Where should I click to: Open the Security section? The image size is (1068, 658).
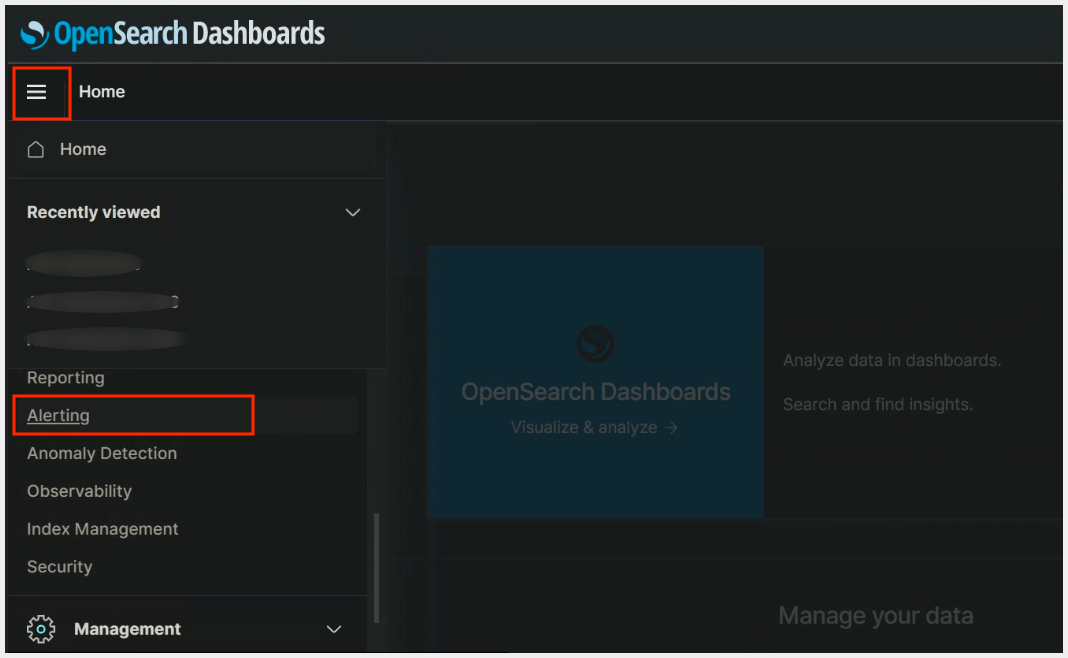pyautogui.click(x=59, y=567)
